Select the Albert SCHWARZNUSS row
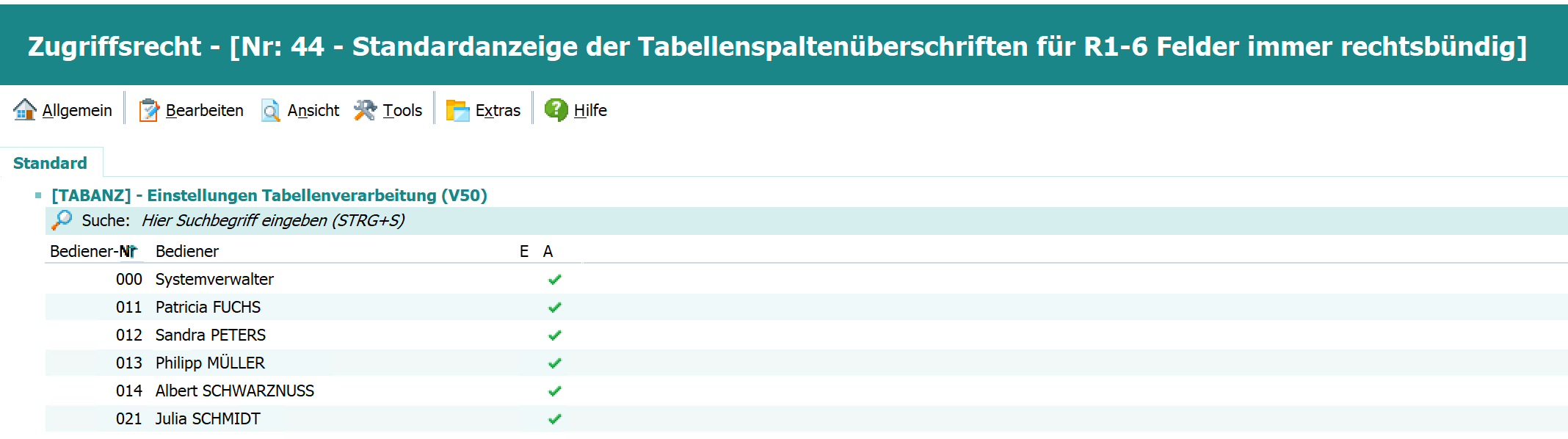This screenshot has width=1568, height=439. point(234,391)
